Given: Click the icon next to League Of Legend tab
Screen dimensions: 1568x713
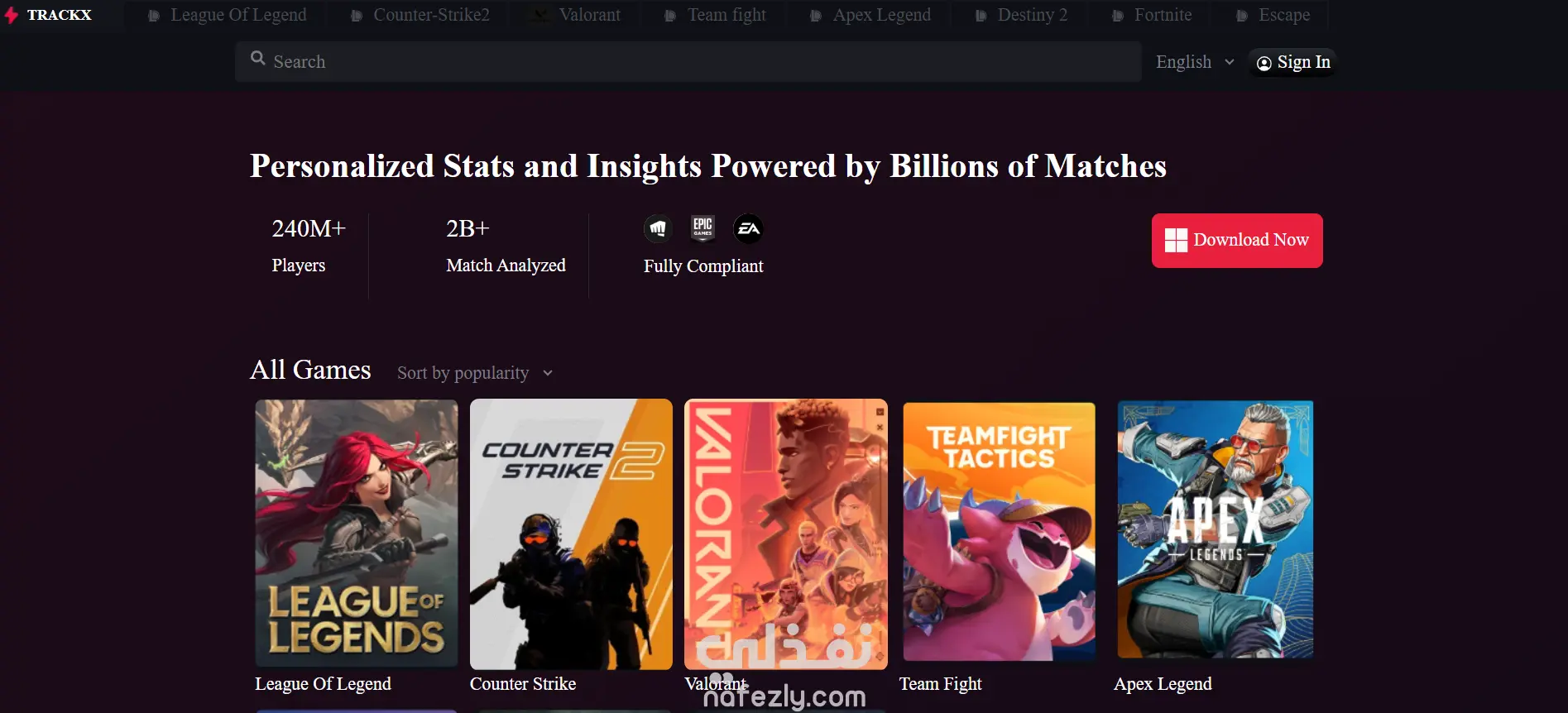Looking at the screenshot, I should (x=154, y=16).
